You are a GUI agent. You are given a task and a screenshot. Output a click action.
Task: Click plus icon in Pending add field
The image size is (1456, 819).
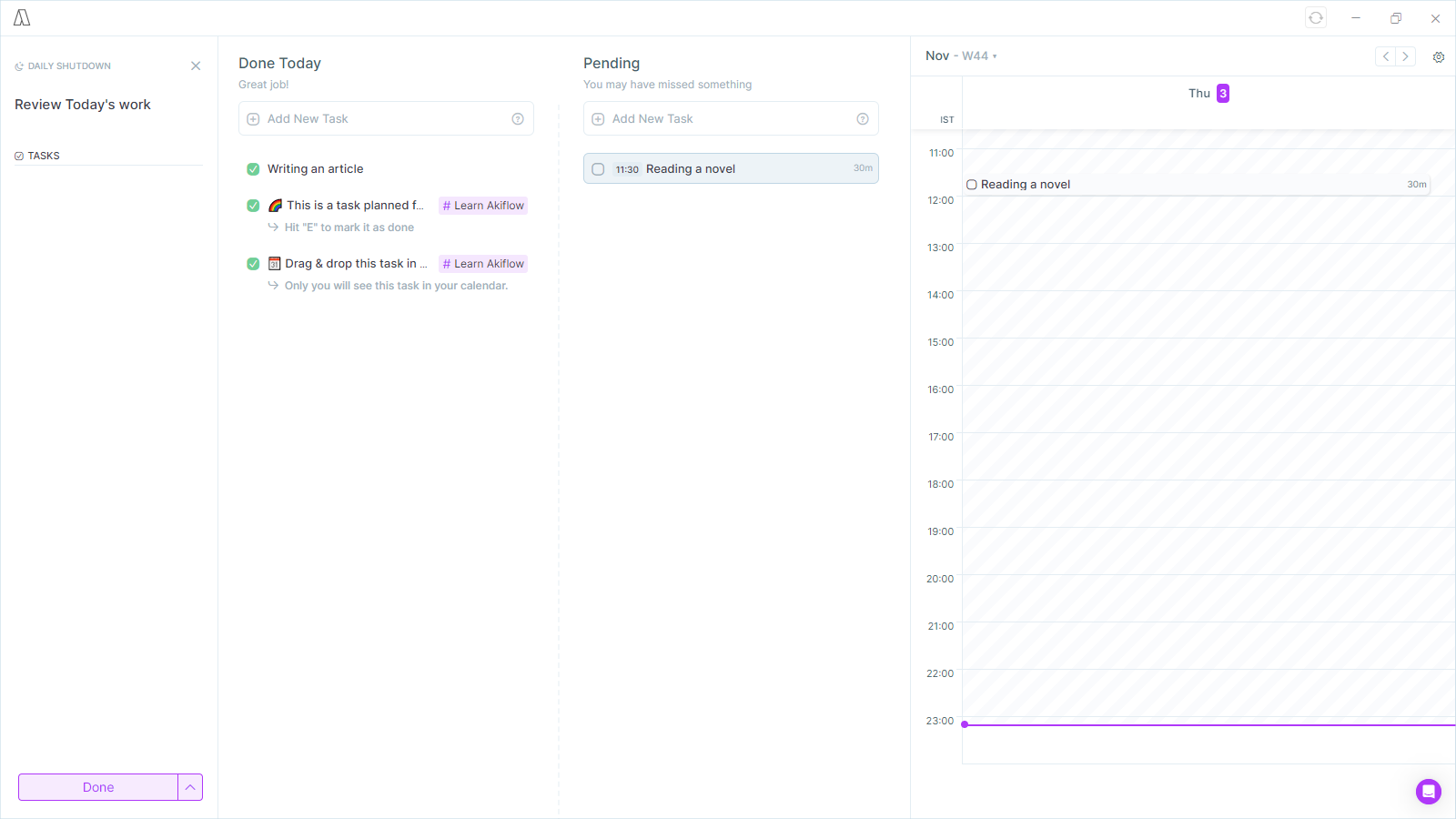[598, 119]
